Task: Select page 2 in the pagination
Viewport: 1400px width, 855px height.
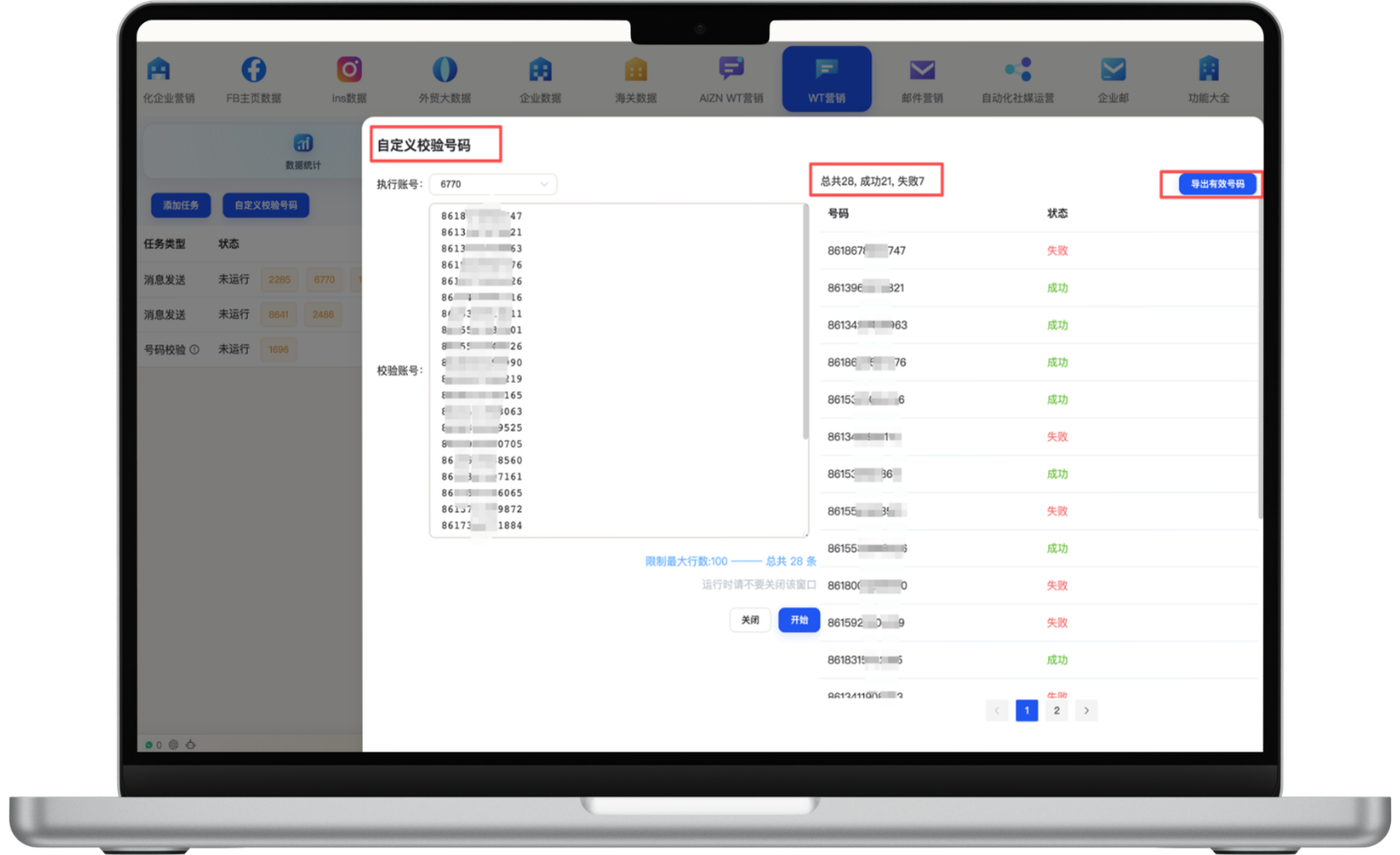Action: [1056, 710]
